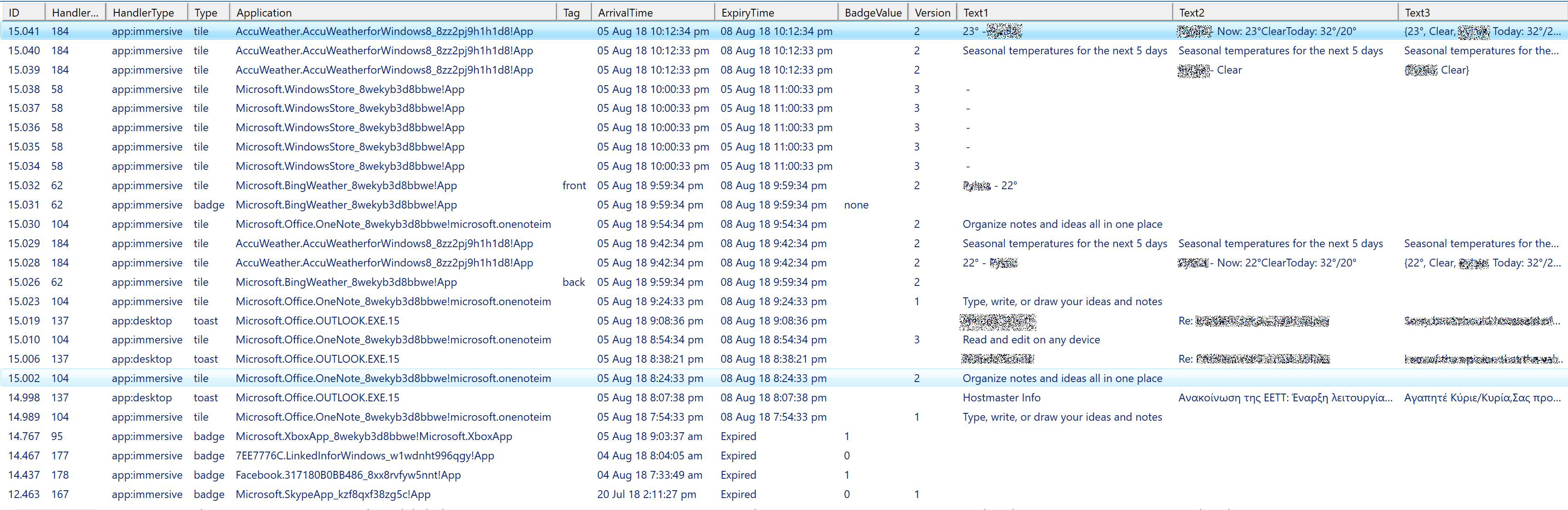Click the Text1 column header
The width and height of the screenshot is (1568, 510).
pos(975,12)
